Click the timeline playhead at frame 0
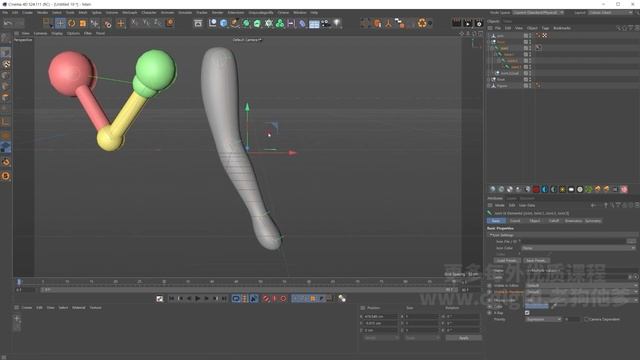The width and height of the screenshot is (640, 360). [19, 282]
